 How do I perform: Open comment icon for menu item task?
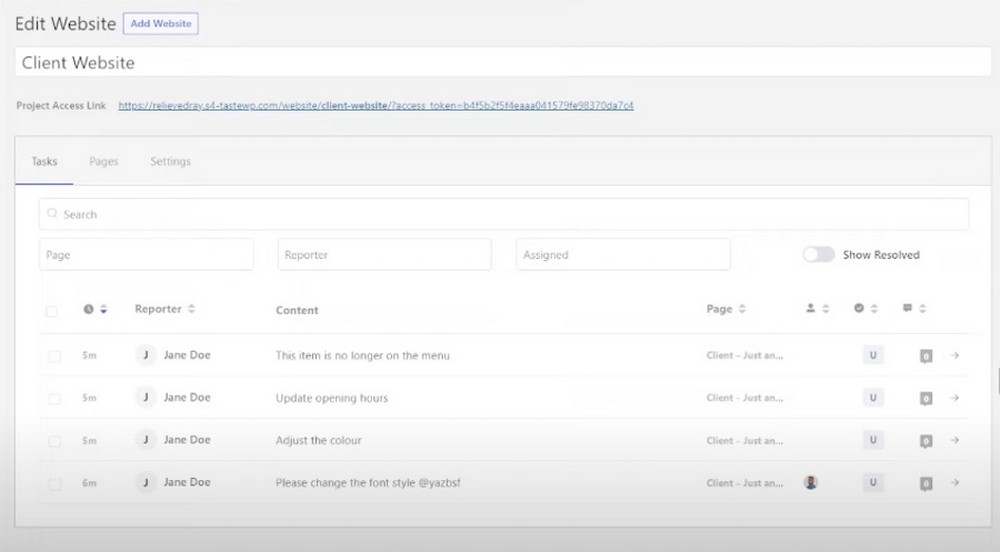[926, 356]
